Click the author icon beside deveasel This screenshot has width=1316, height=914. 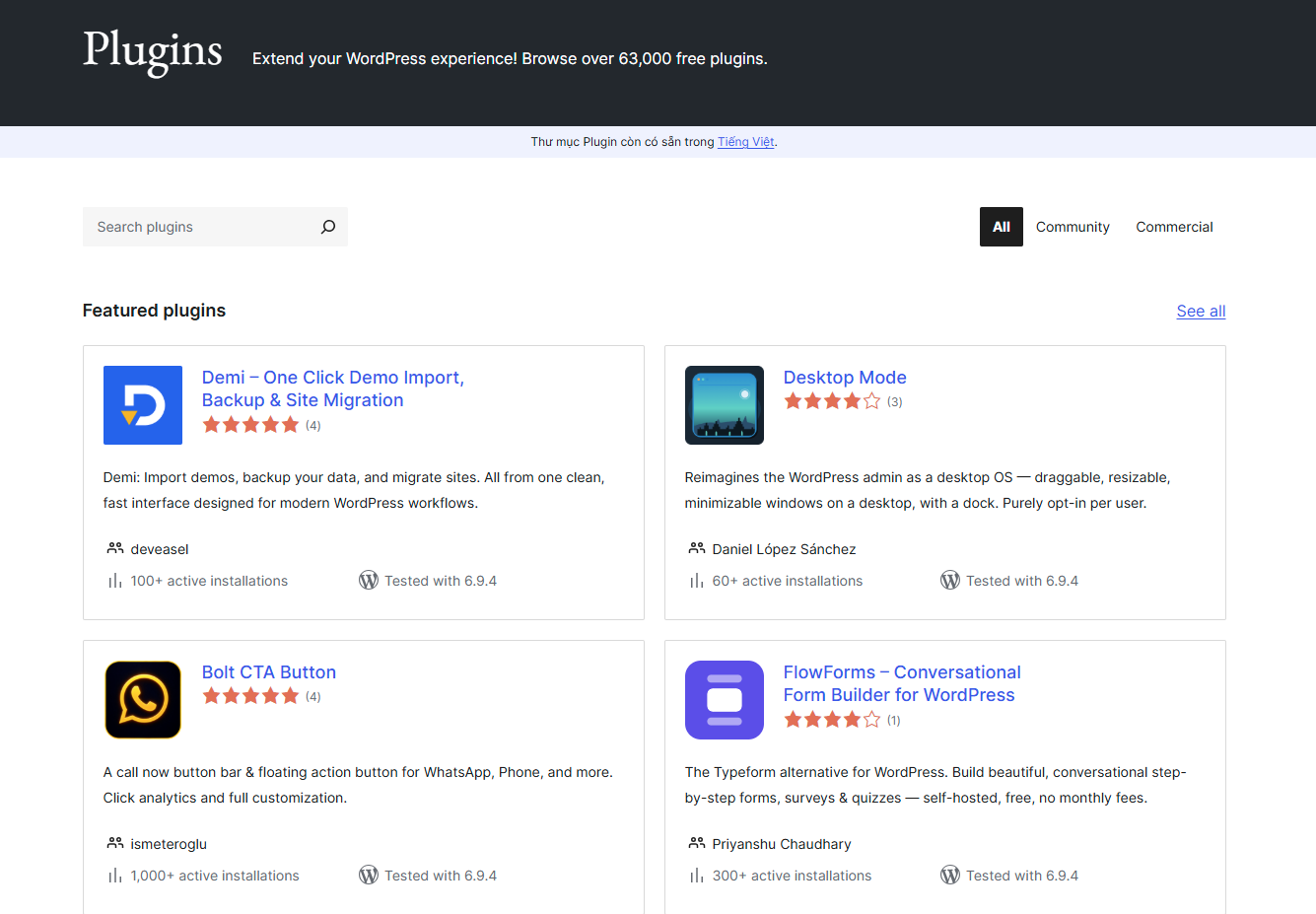[115, 548]
